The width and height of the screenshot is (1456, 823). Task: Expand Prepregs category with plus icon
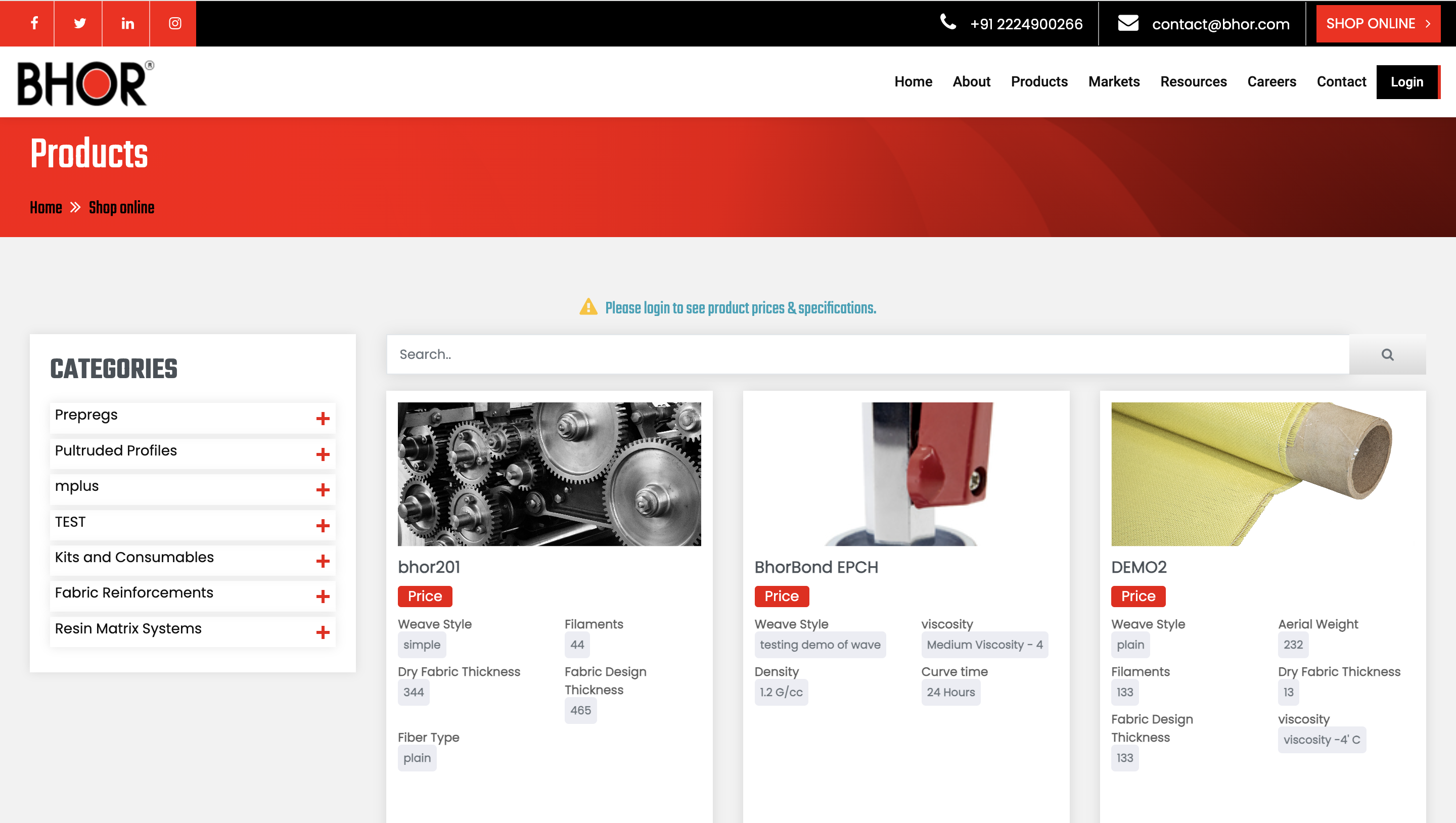[323, 418]
